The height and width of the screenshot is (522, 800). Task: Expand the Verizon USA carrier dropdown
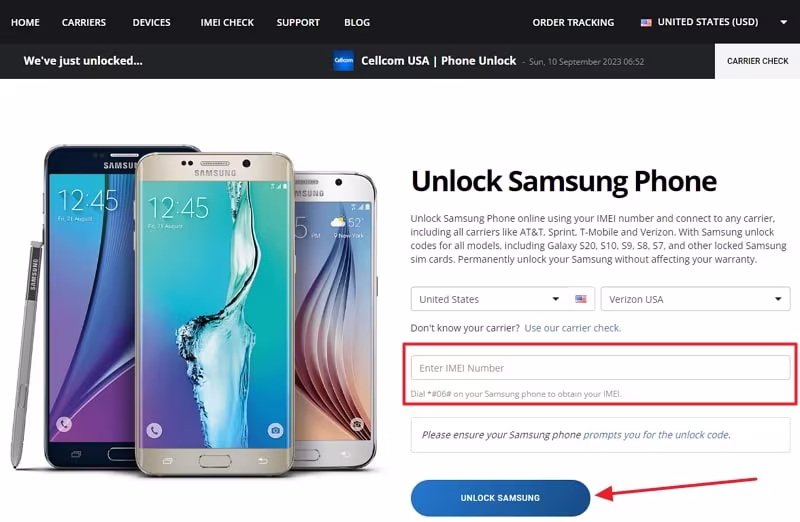pyautogui.click(x=695, y=299)
